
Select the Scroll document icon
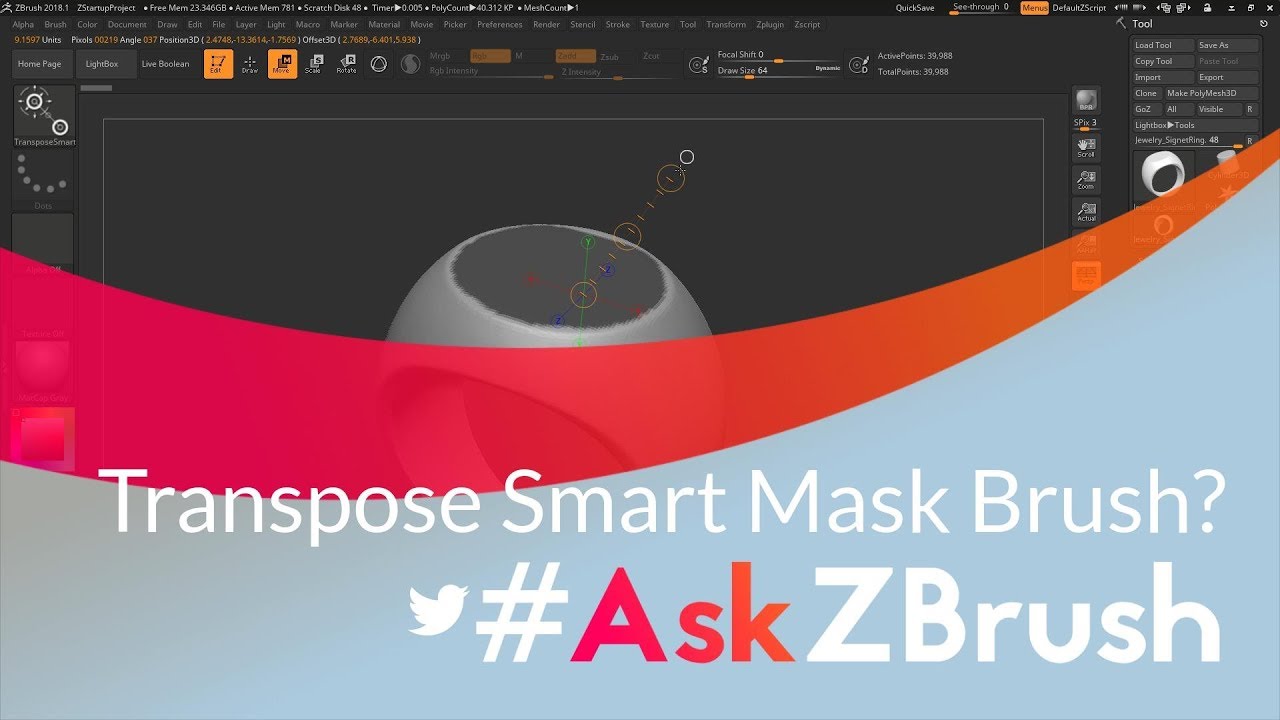coord(1086,148)
